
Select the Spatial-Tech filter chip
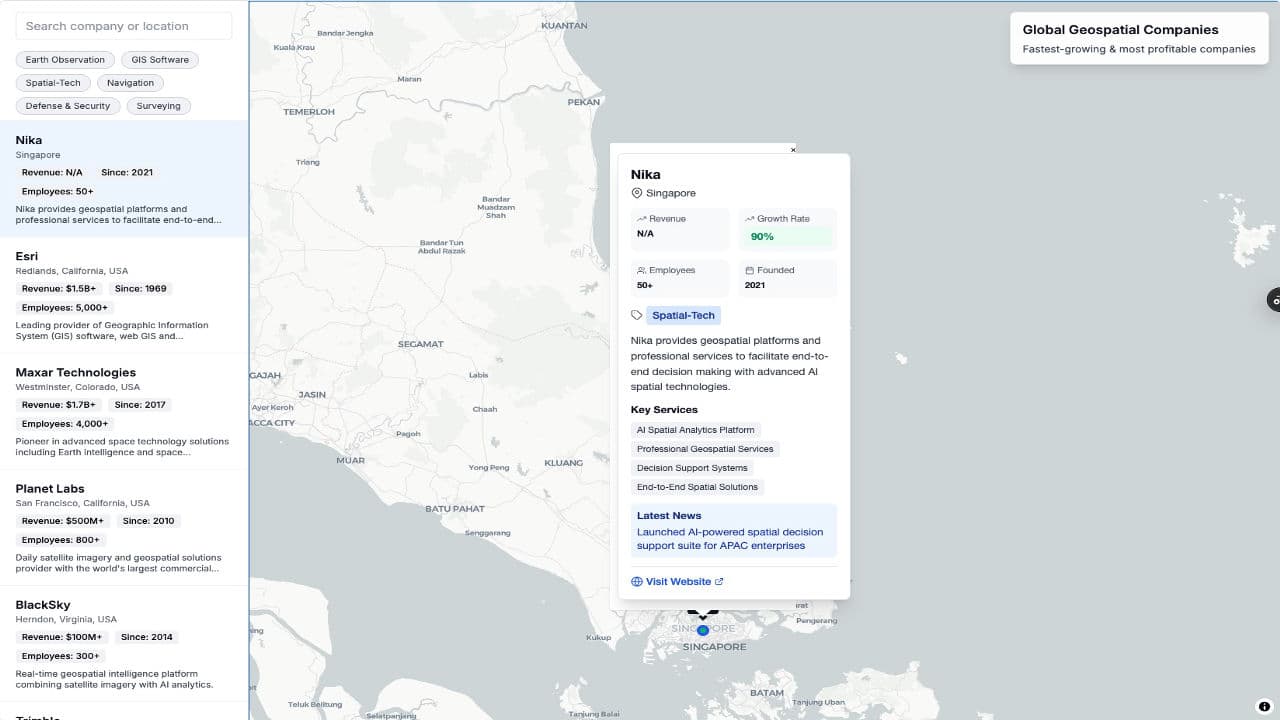click(x=53, y=83)
